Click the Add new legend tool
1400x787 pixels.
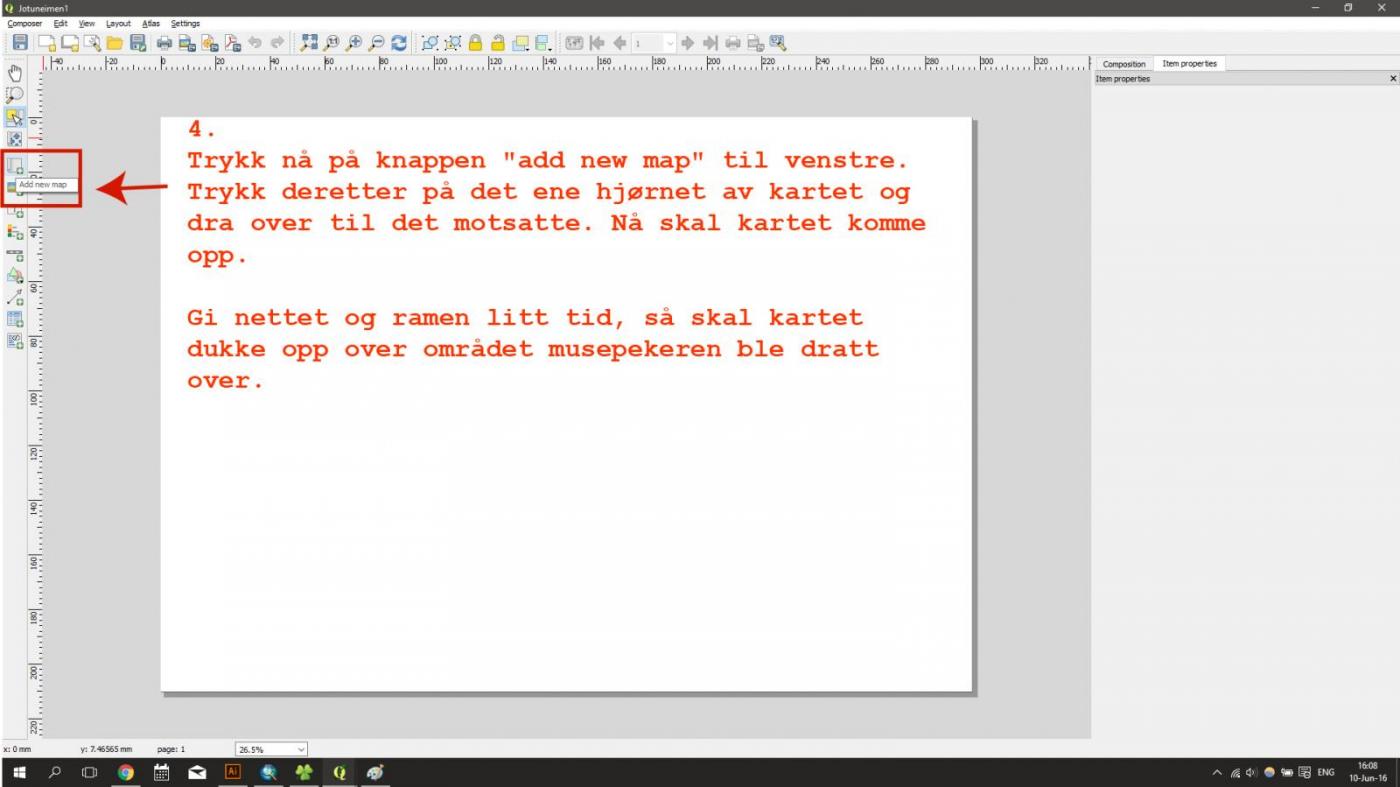pyautogui.click(x=15, y=232)
